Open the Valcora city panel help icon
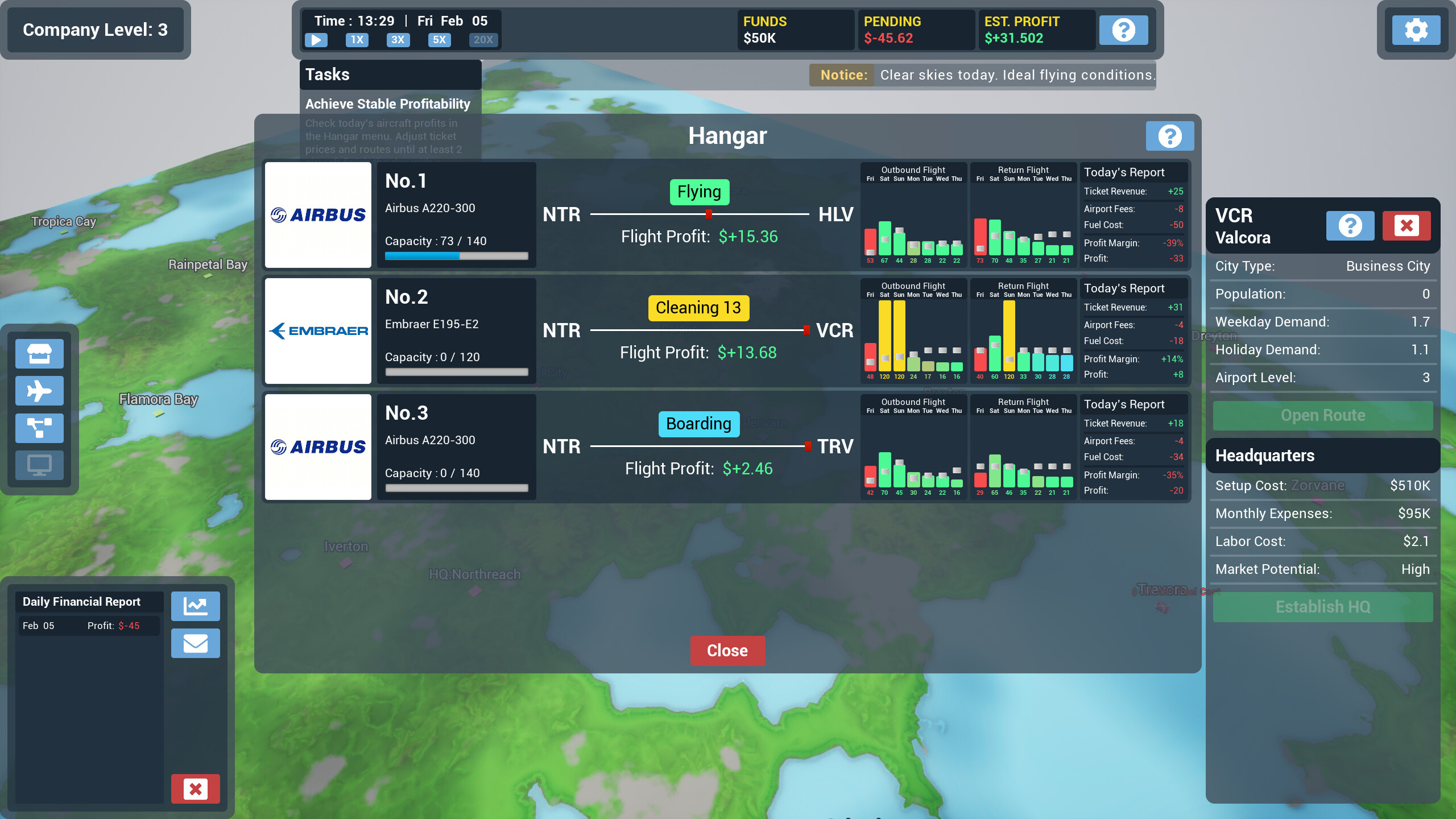1456x819 pixels. tap(1350, 226)
